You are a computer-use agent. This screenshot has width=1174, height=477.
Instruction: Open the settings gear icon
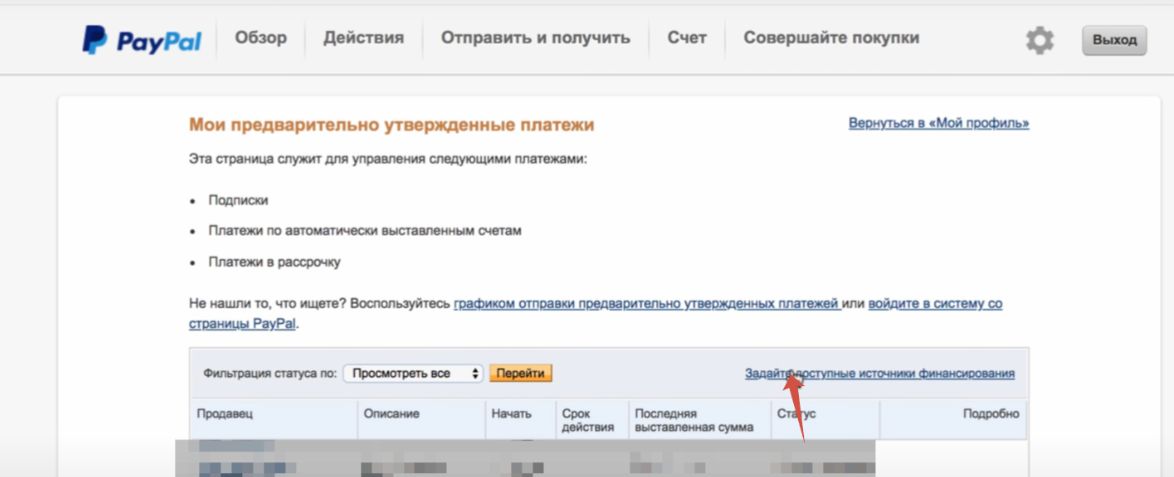pos(1040,40)
